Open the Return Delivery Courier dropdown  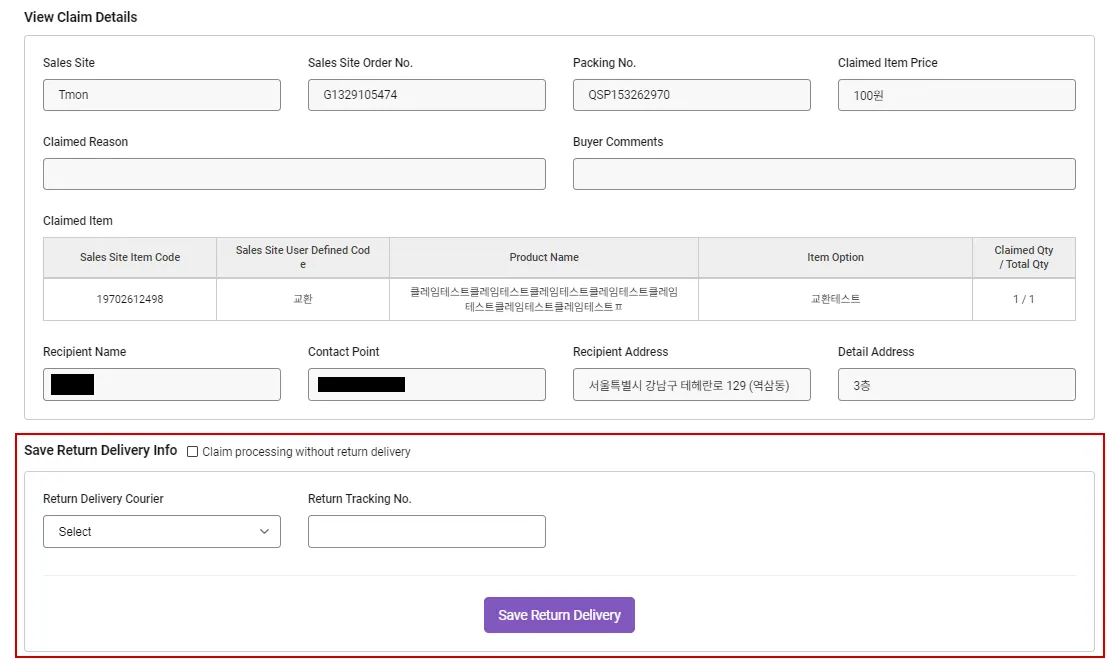click(x=161, y=532)
